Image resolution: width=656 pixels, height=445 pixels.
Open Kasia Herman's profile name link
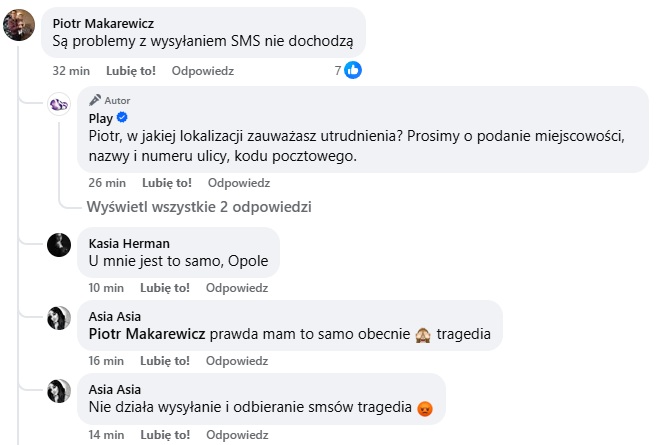point(129,243)
